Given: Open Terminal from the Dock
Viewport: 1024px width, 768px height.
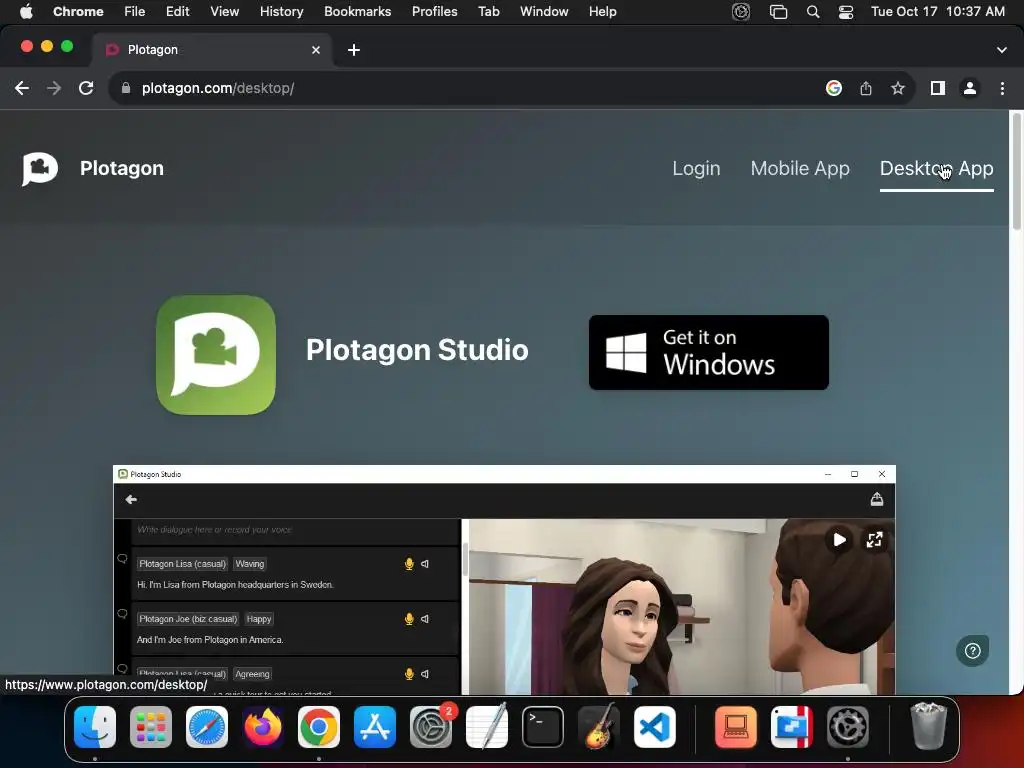Looking at the screenshot, I should coord(543,727).
